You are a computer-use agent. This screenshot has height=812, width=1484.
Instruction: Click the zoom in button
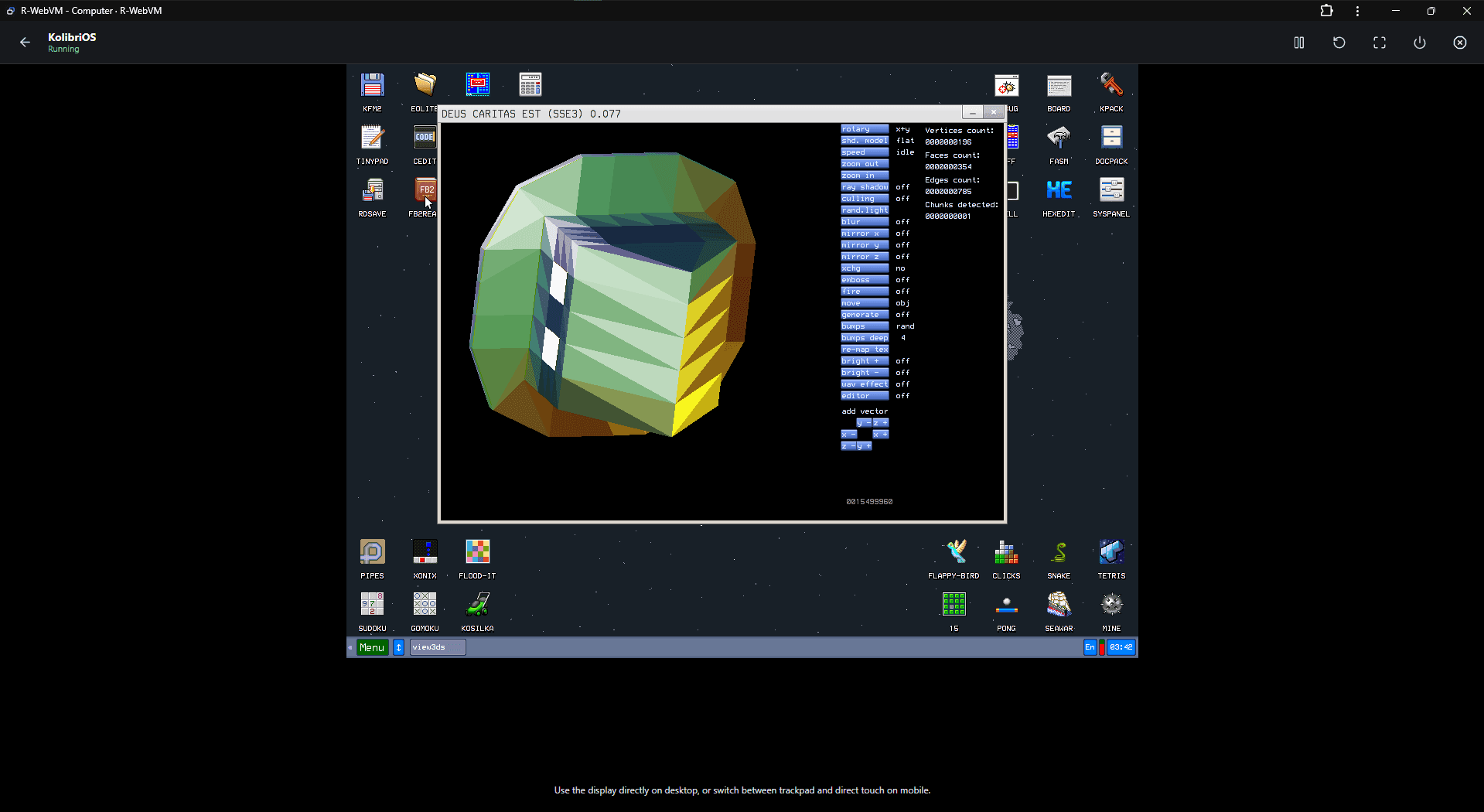pos(865,176)
